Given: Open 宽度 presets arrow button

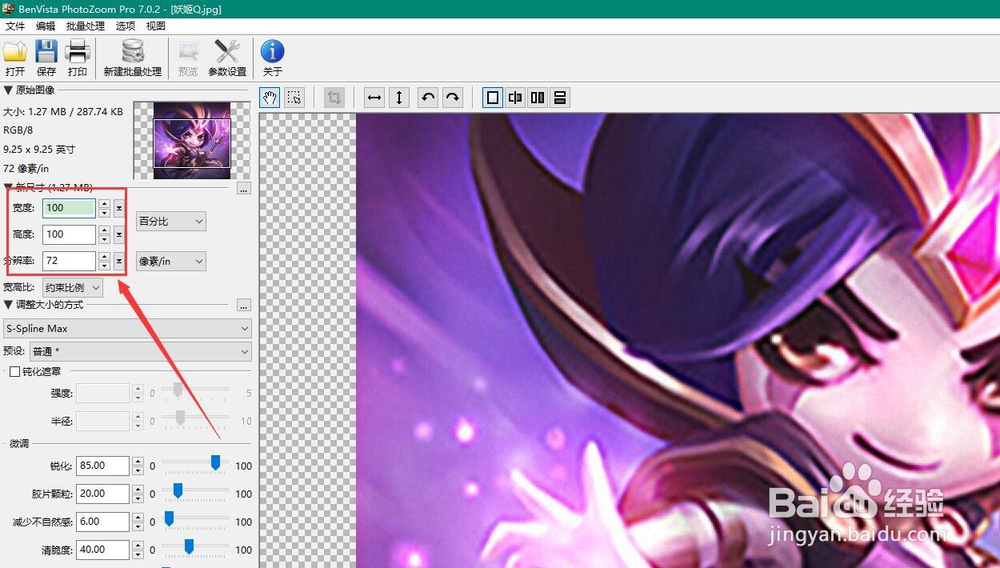Looking at the screenshot, I should click(119, 208).
